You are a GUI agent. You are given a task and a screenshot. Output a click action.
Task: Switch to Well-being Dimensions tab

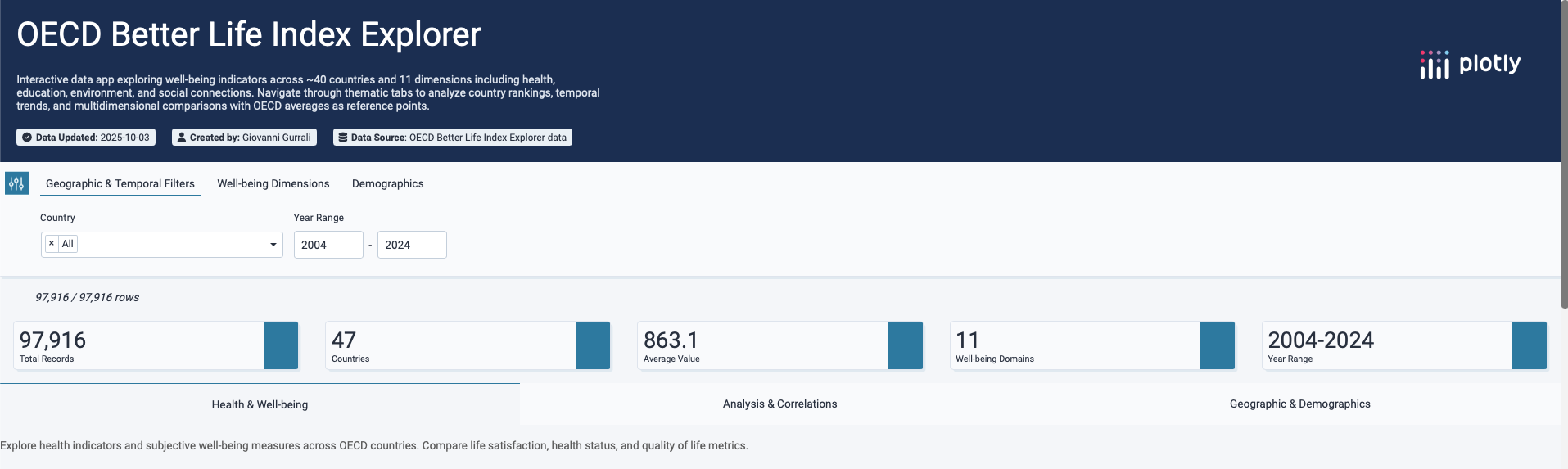[273, 183]
